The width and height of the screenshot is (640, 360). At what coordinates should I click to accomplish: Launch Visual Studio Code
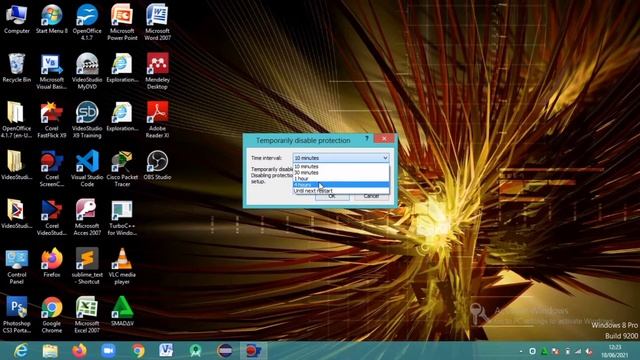pyautogui.click(x=87, y=169)
